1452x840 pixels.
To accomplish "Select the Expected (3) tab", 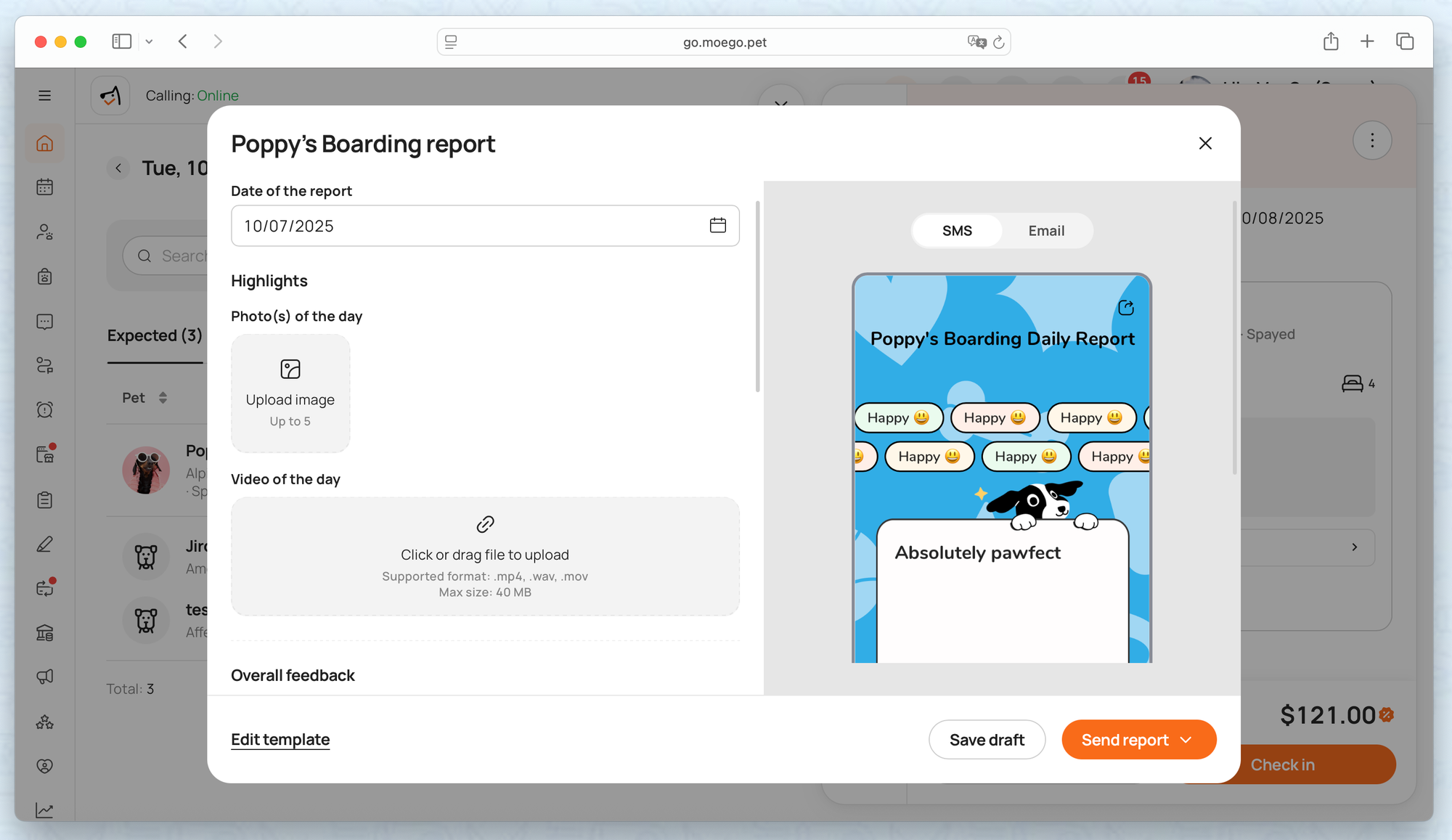I will coord(155,335).
